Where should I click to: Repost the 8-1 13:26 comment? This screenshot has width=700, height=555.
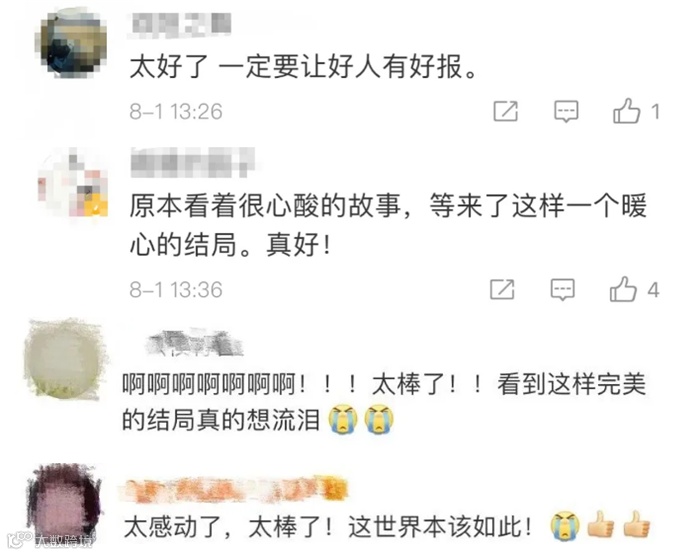505,111
